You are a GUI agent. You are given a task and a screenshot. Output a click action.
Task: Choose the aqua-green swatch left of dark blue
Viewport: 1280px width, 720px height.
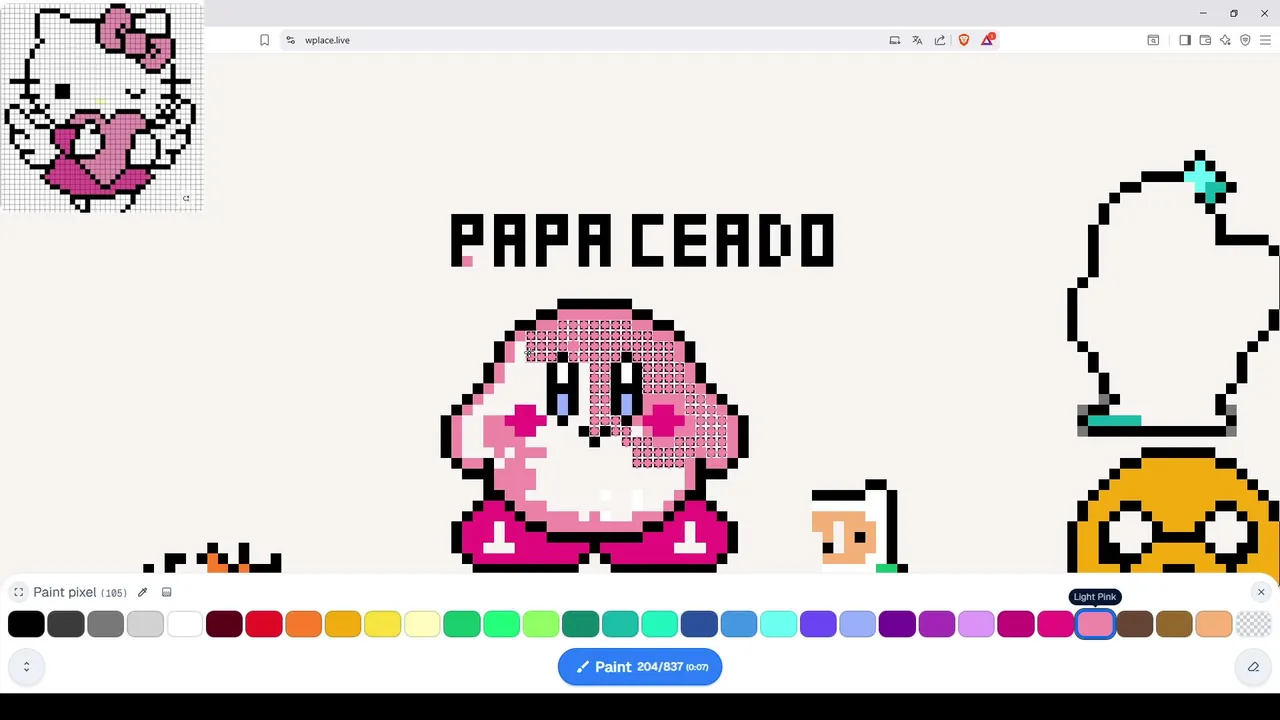660,624
